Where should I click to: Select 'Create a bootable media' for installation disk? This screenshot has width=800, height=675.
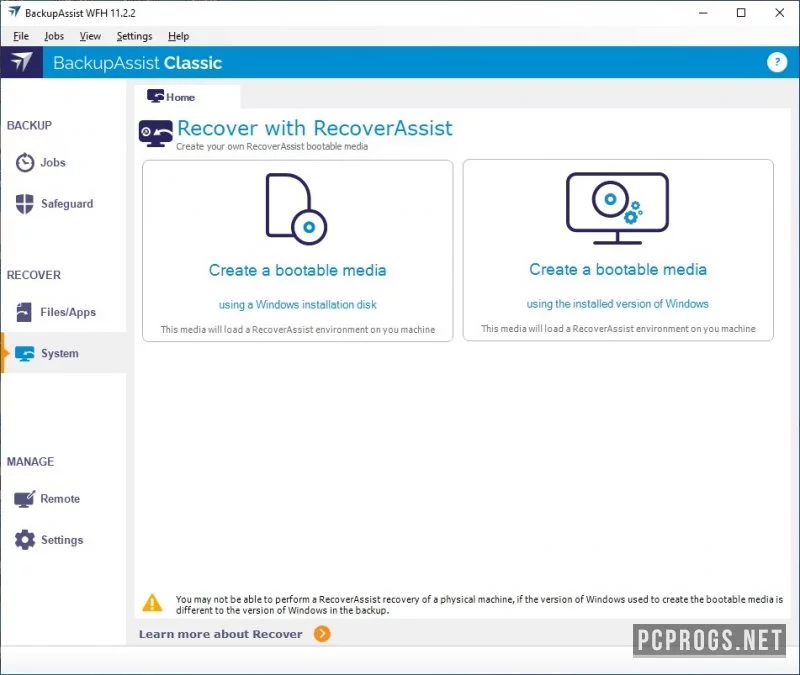pyautogui.click(x=297, y=270)
